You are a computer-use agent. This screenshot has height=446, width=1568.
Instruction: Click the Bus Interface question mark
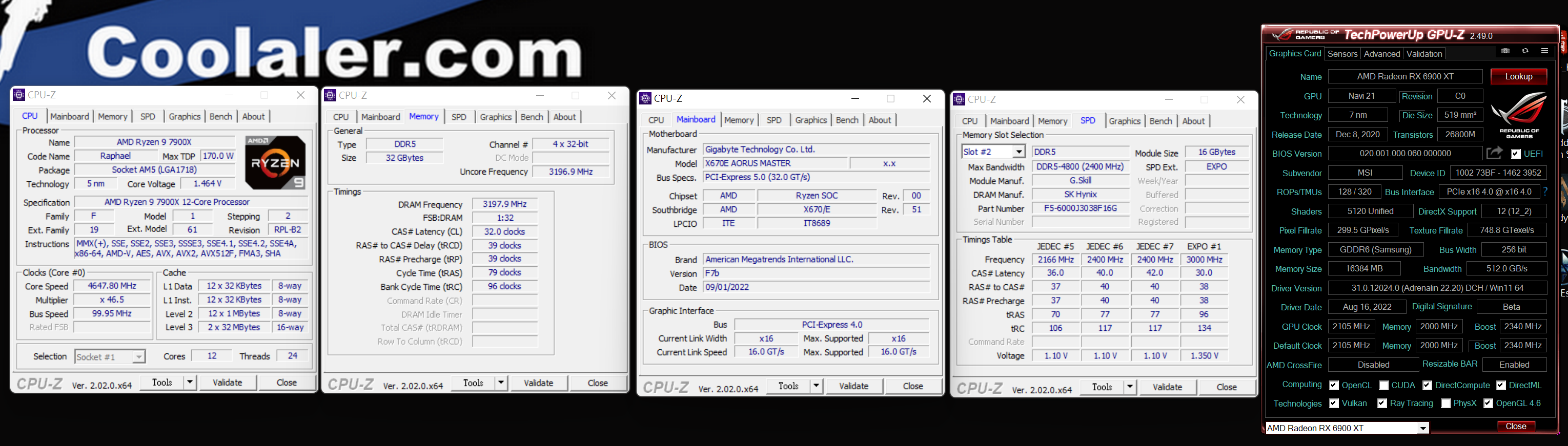click(x=1545, y=192)
